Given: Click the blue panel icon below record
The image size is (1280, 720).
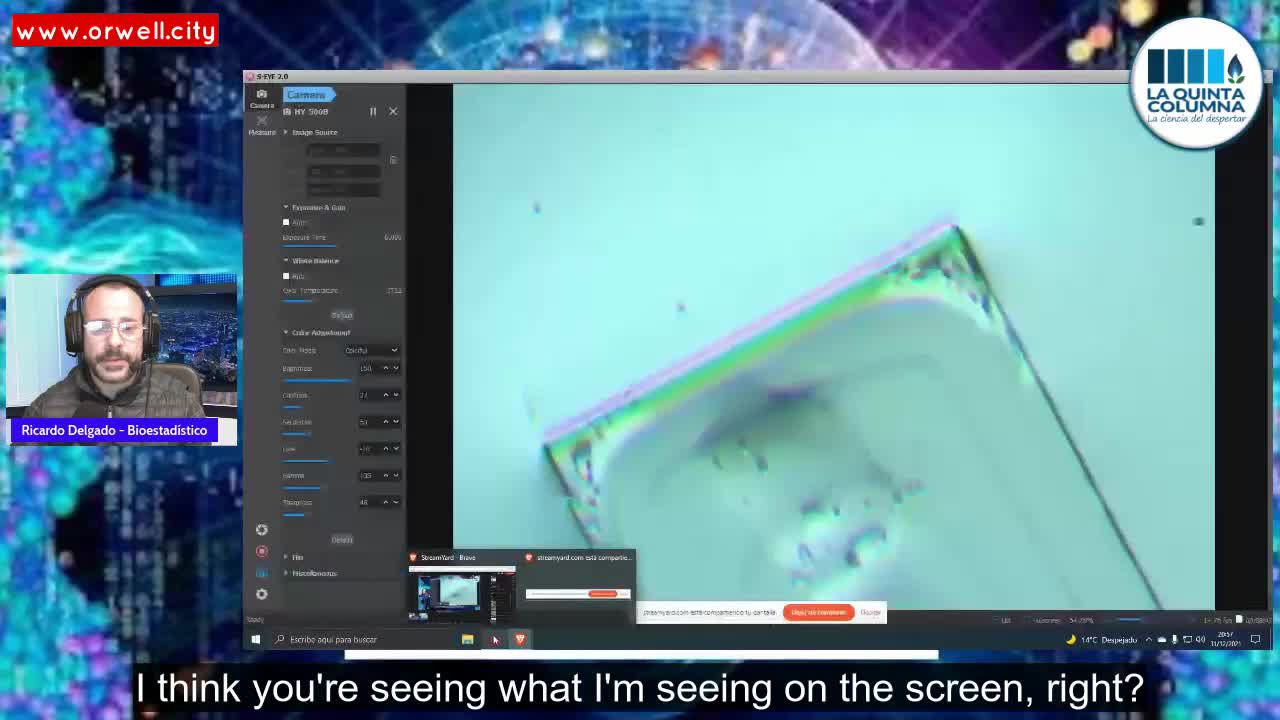Looking at the screenshot, I should pyautogui.click(x=261, y=572).
